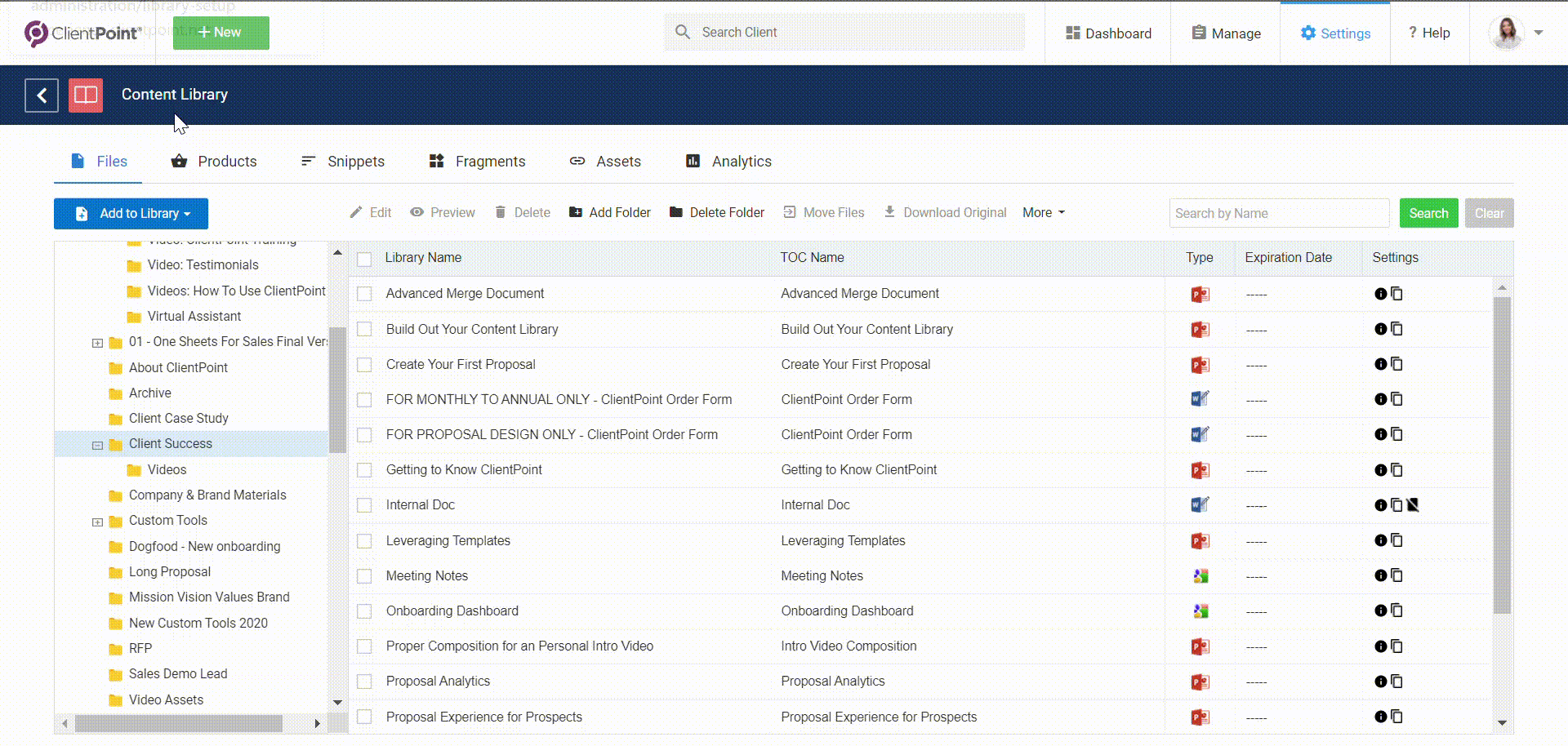Click copy icon for Proposal Experience for Prospects
The height and width of the screenshot is (746, 1568).
coord(1397,717)
